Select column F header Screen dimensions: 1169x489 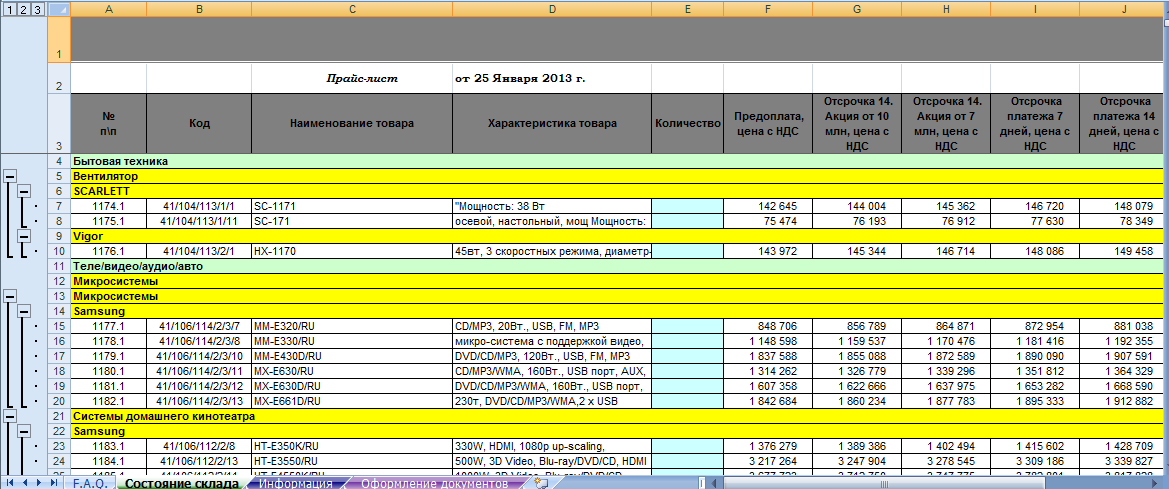[x=767, y=9]
